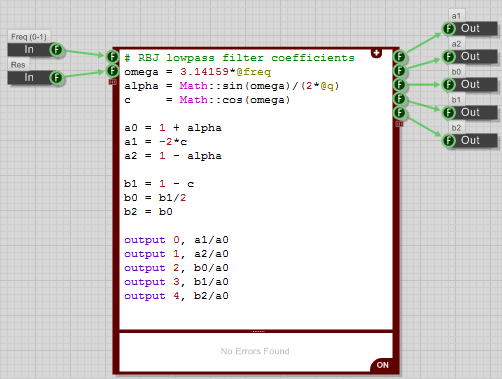
Task: Select the first float input connector of the Ruby module
Action: (113, 57)
